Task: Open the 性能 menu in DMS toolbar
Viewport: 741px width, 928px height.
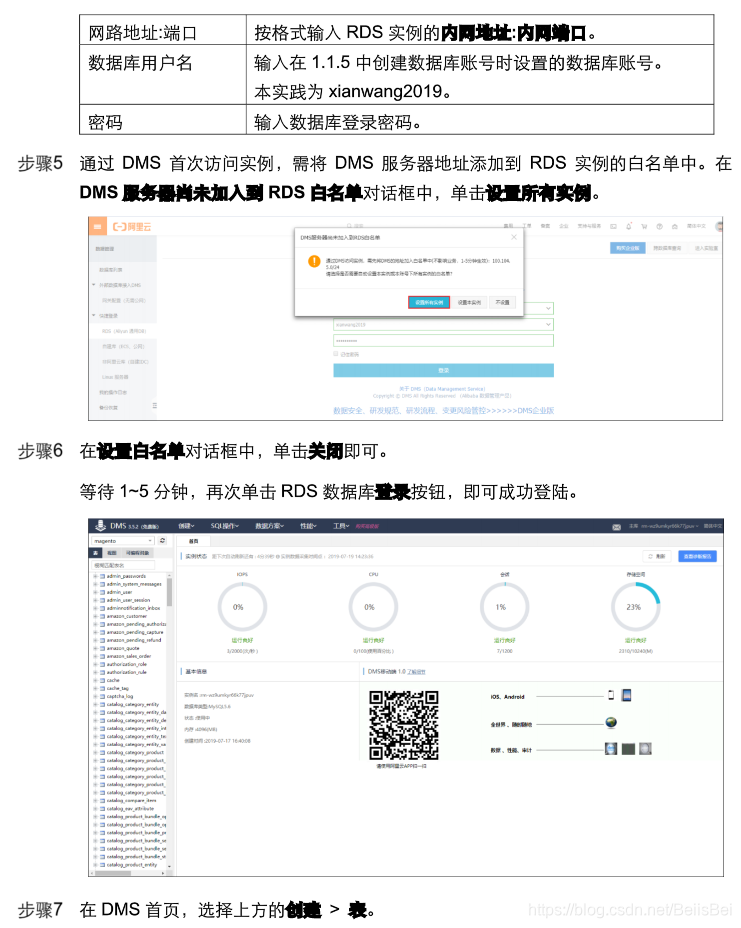Action: pos(308,526)
